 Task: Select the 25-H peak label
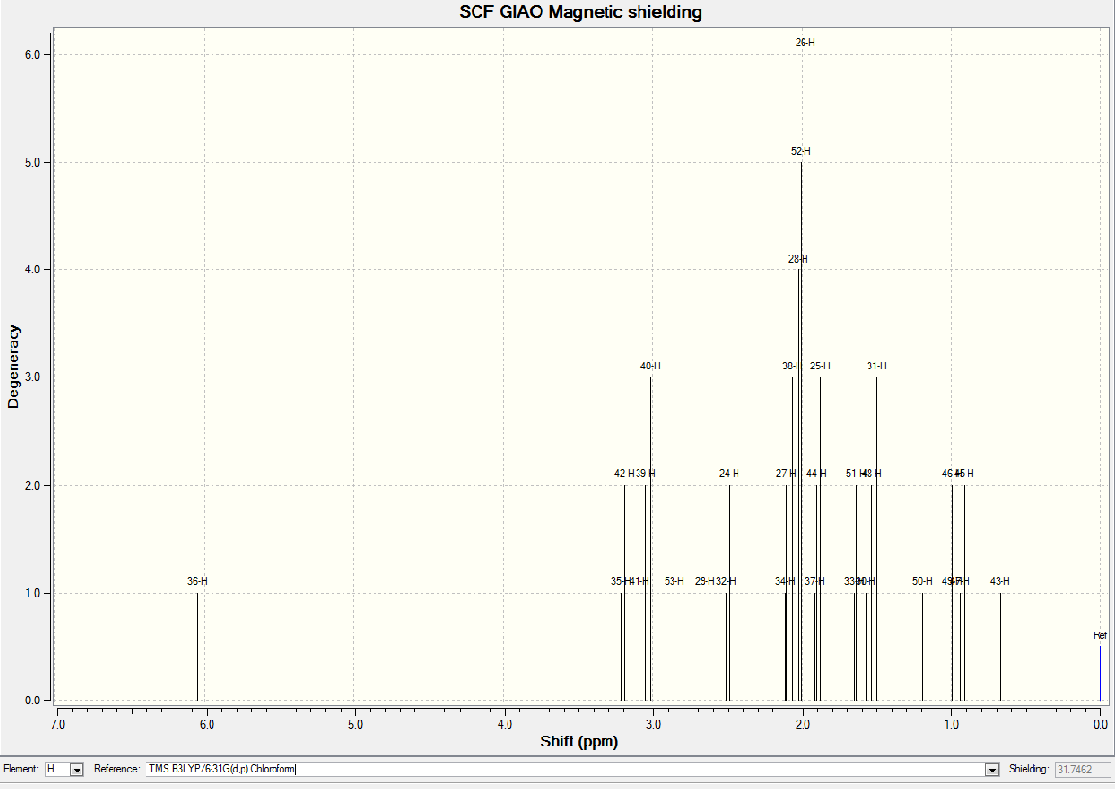820,366
